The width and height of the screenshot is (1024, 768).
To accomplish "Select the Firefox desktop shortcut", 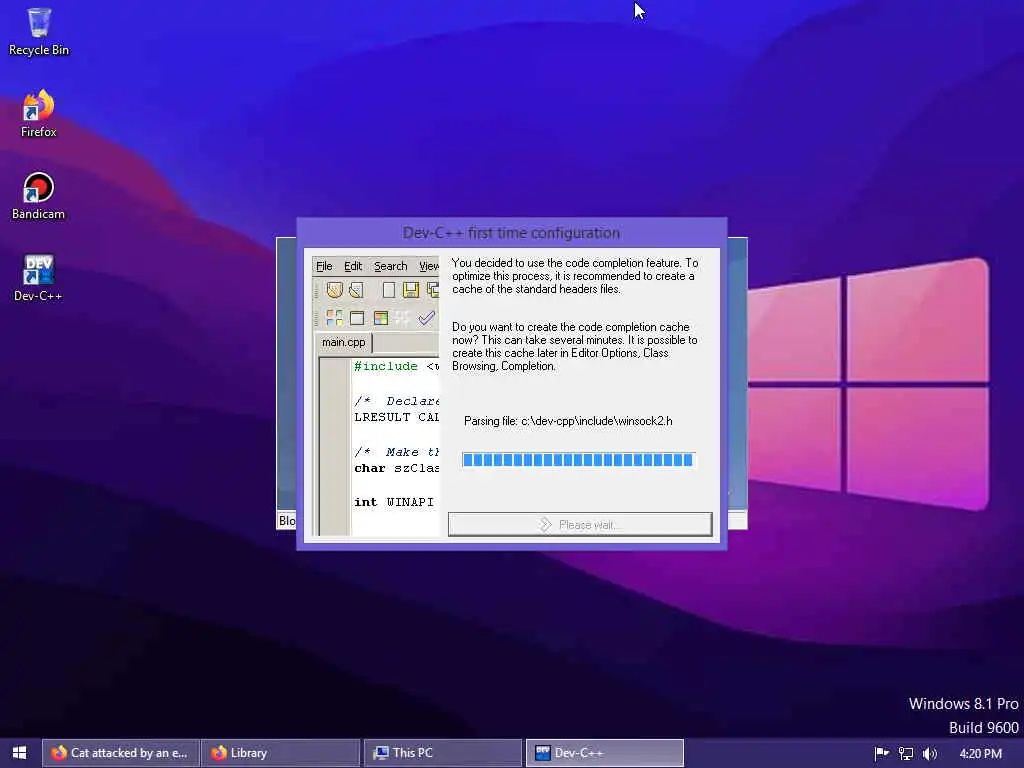I will tap(39, 113).
